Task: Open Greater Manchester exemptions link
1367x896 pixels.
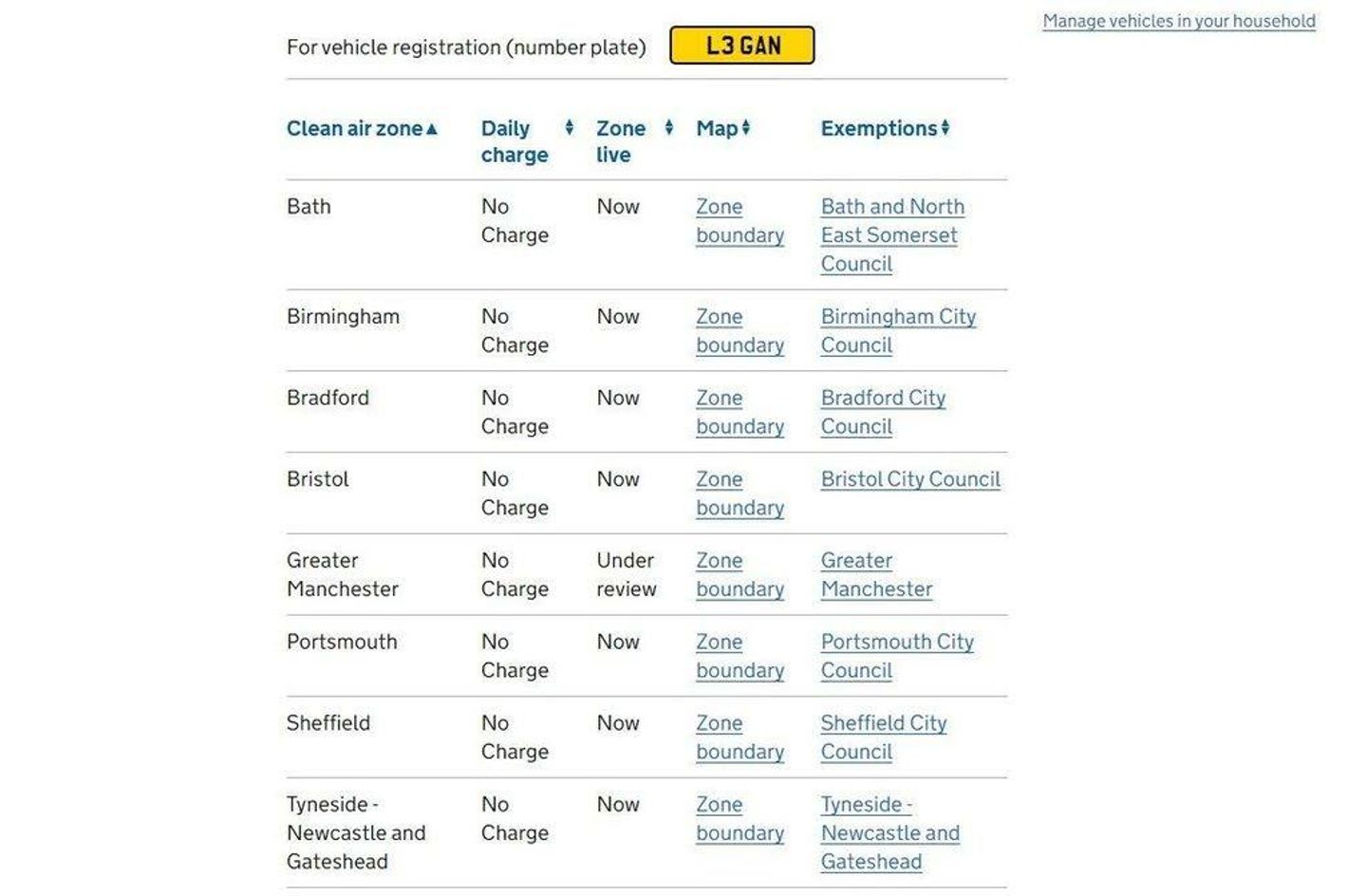Action: tap(876, 575)
